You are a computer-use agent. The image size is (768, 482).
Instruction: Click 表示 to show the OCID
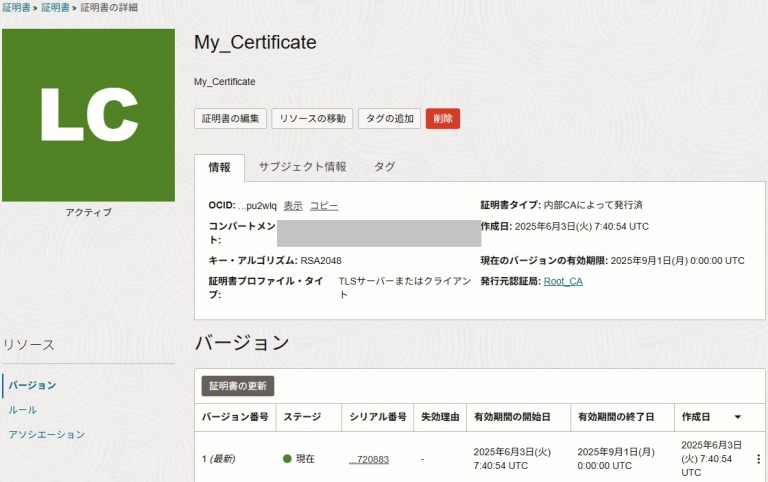(x=293, y=206)
